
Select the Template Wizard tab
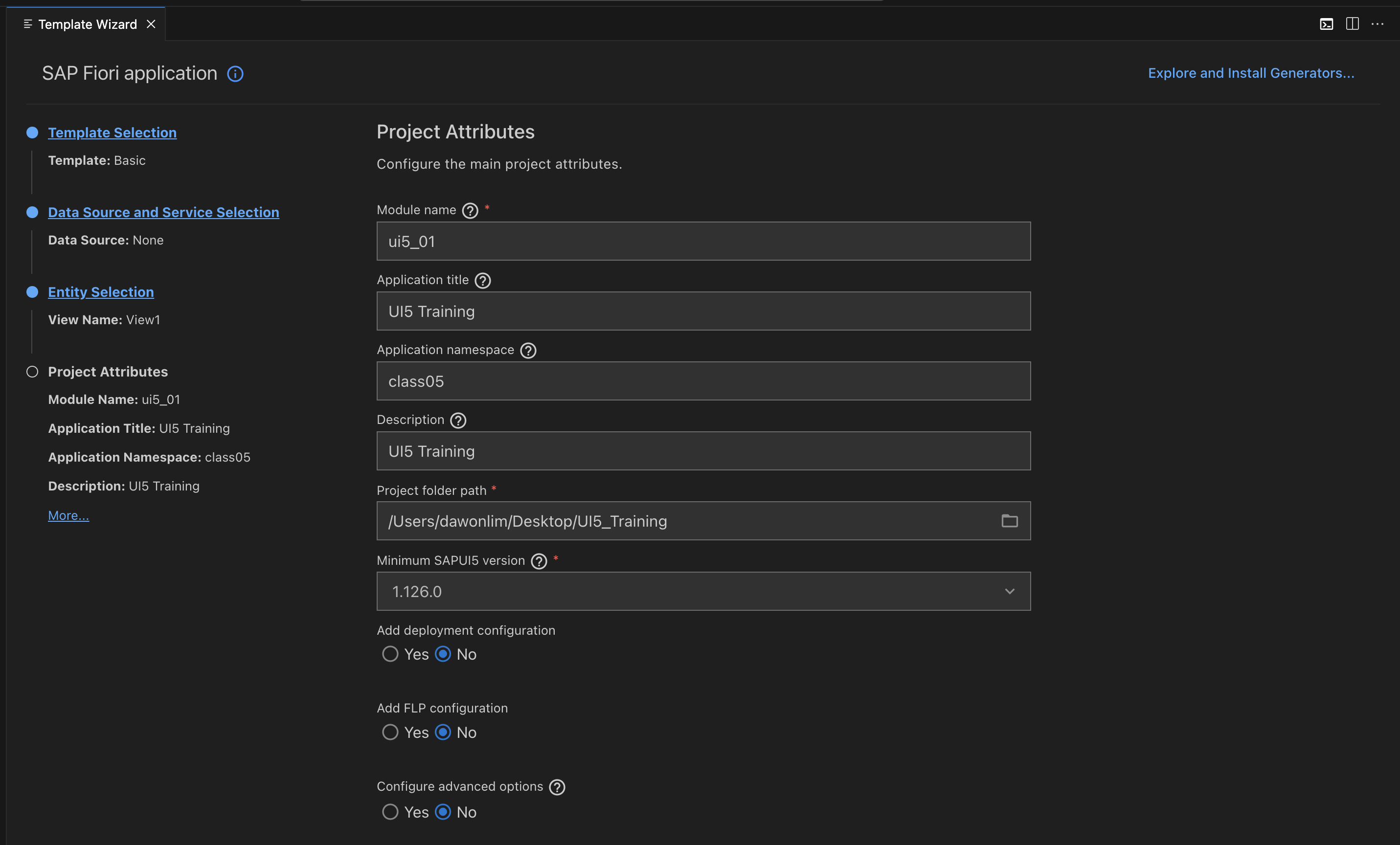[x=88, y=24]
